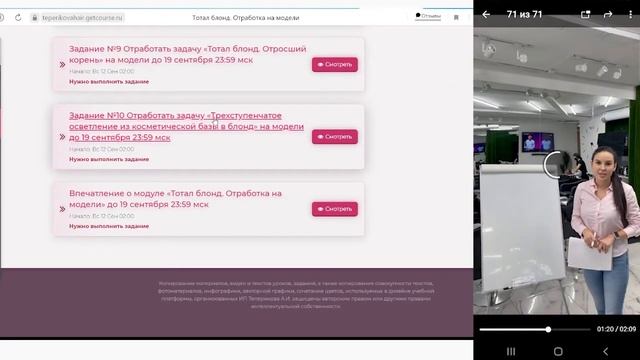Viewport: 640px width, 360px height.
Task: Click the address bar with the getcourse.ru URL
Action: [x=78, y=18]
